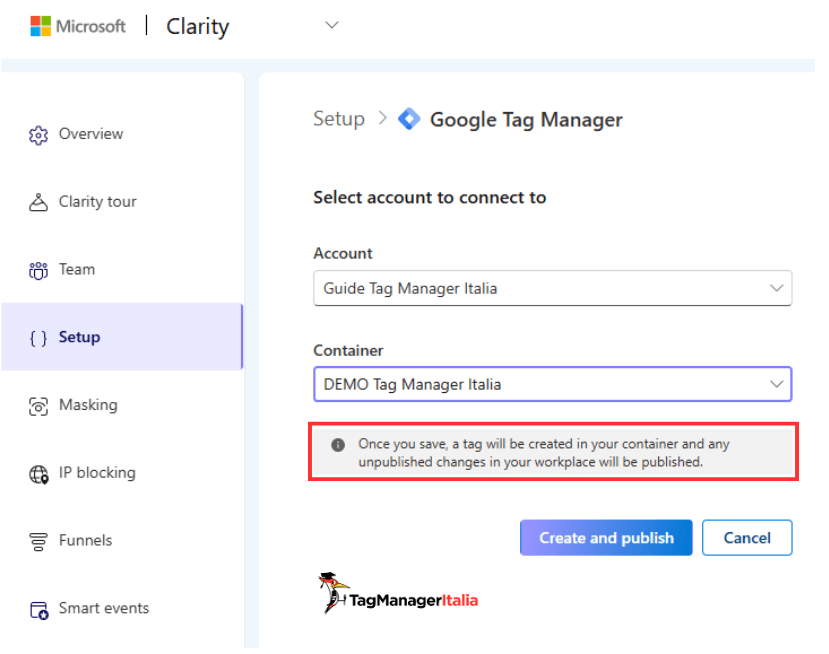Screen dimensions: 829x654
Task: Open the Account dropdown
Action: point(552,288)
